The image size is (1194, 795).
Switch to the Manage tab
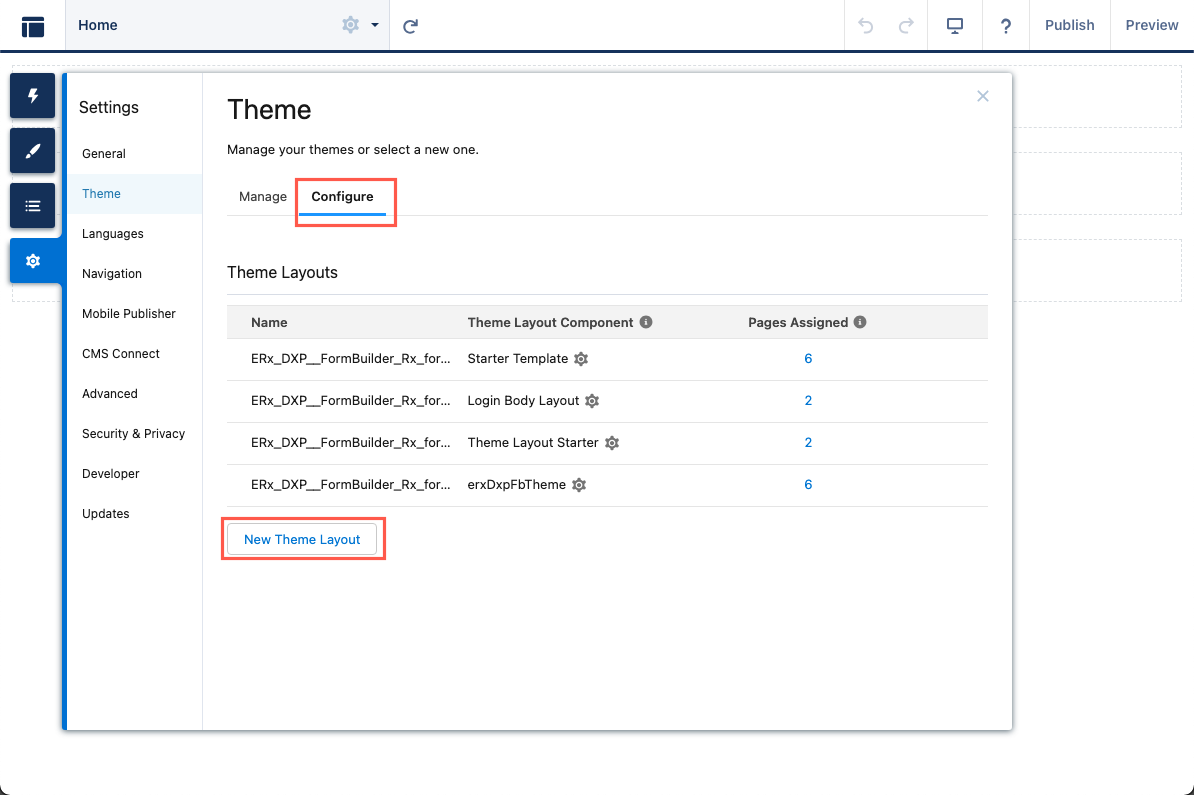[x=263, y=197]
